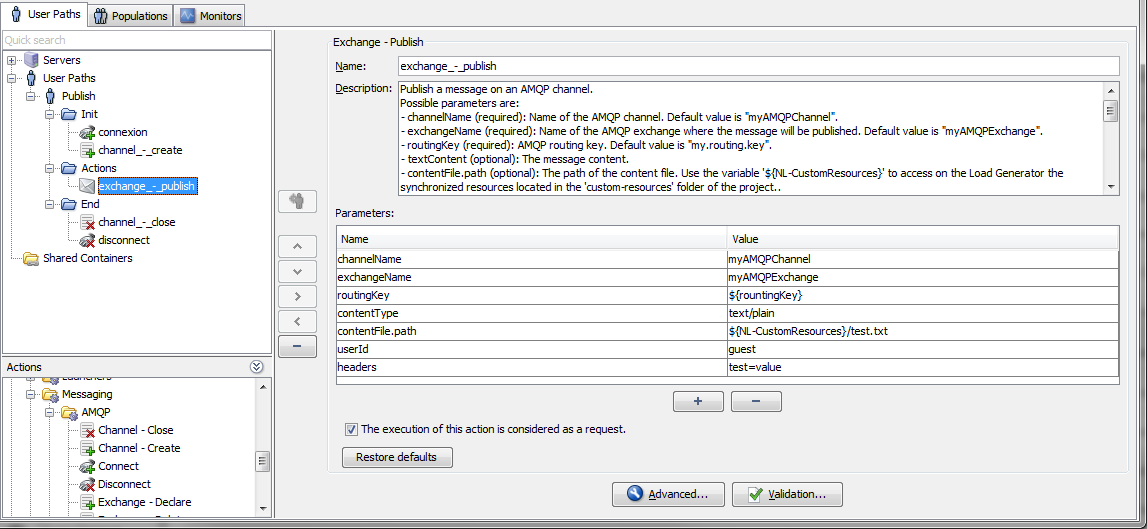This screenshot has height=529, width=1147.
Task: Click the Name input field
Action: pyautogui.click(x=756, y=66)
